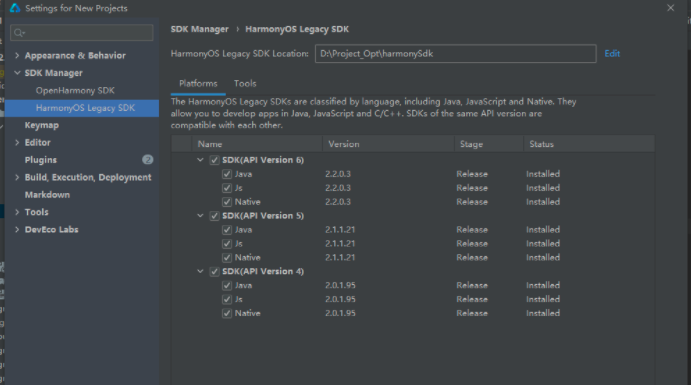Click the settings search field

tap(82, 33)
